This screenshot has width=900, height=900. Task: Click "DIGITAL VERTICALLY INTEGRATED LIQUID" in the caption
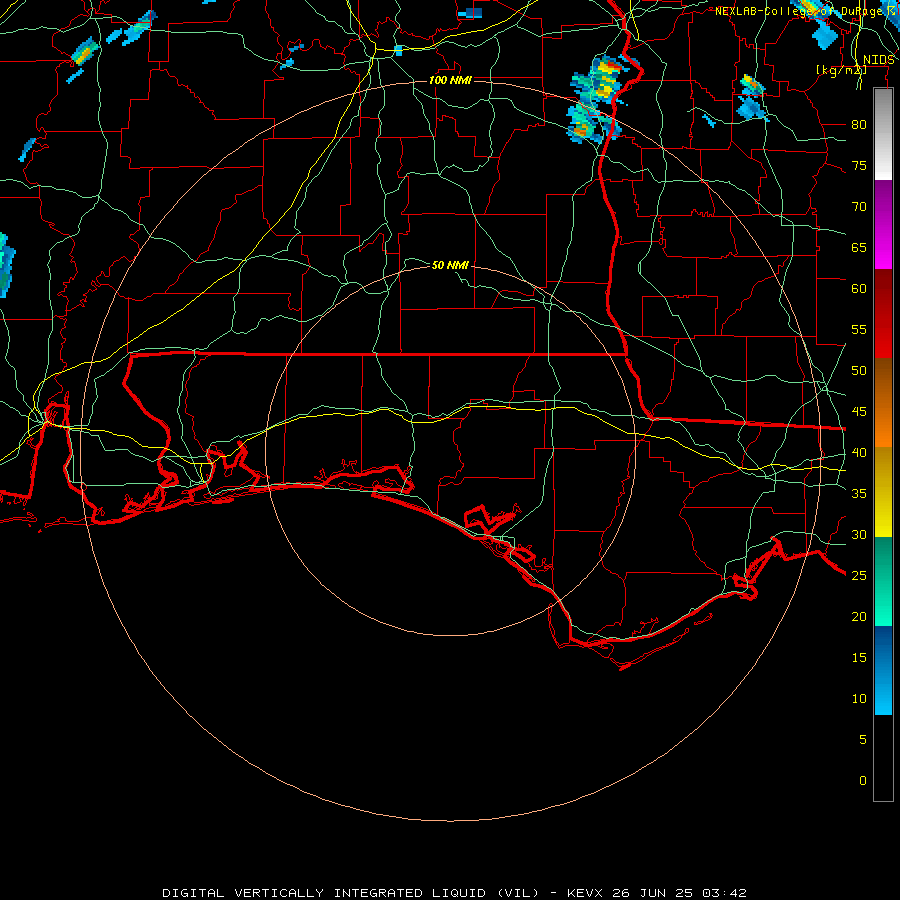tap(324, 893)
